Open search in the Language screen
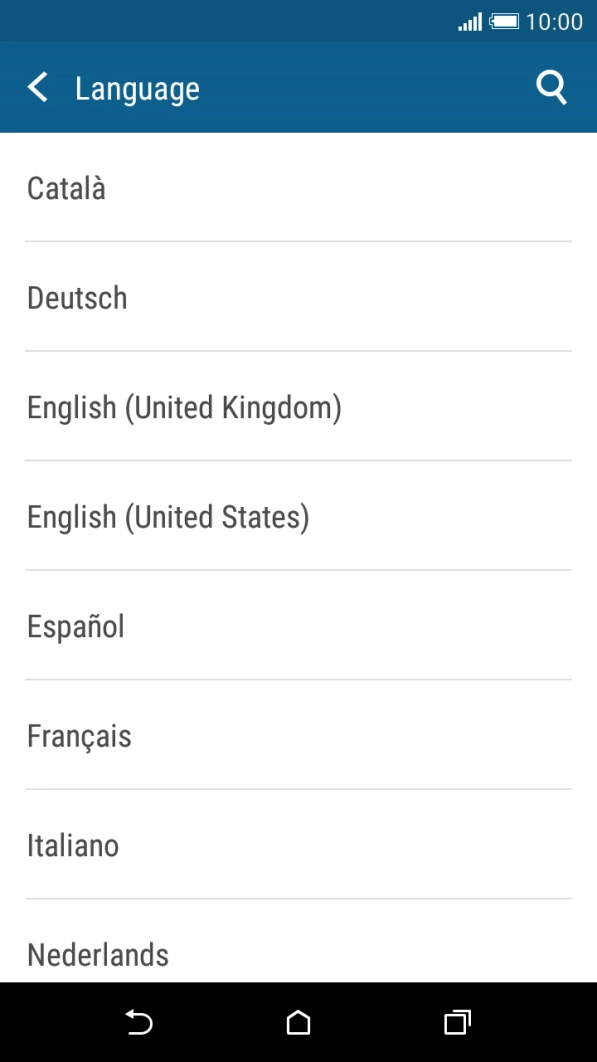Image resolution: width=597 pixels, height=1062 pixels. (551, 87)
